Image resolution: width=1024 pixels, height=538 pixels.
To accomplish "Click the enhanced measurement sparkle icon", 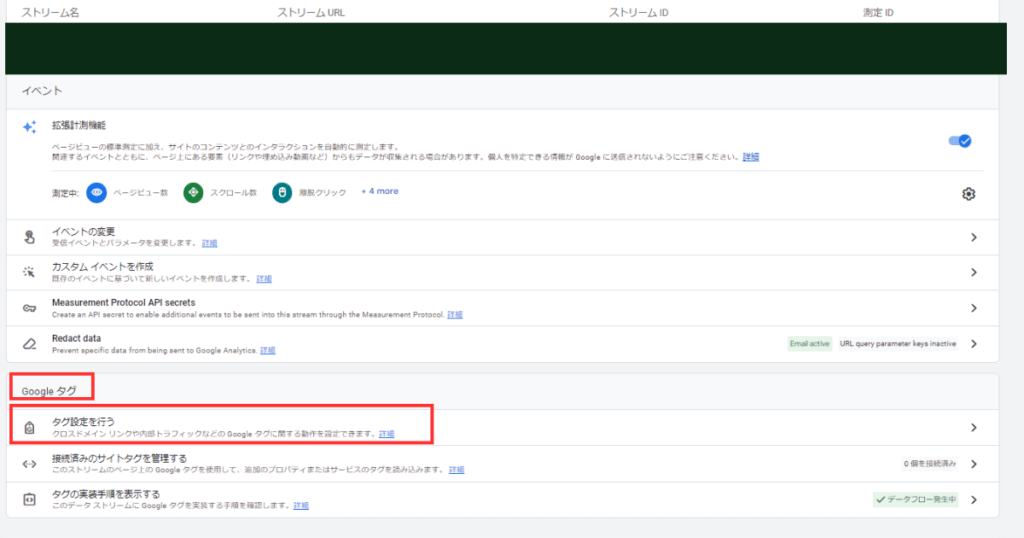I will 29,127.
